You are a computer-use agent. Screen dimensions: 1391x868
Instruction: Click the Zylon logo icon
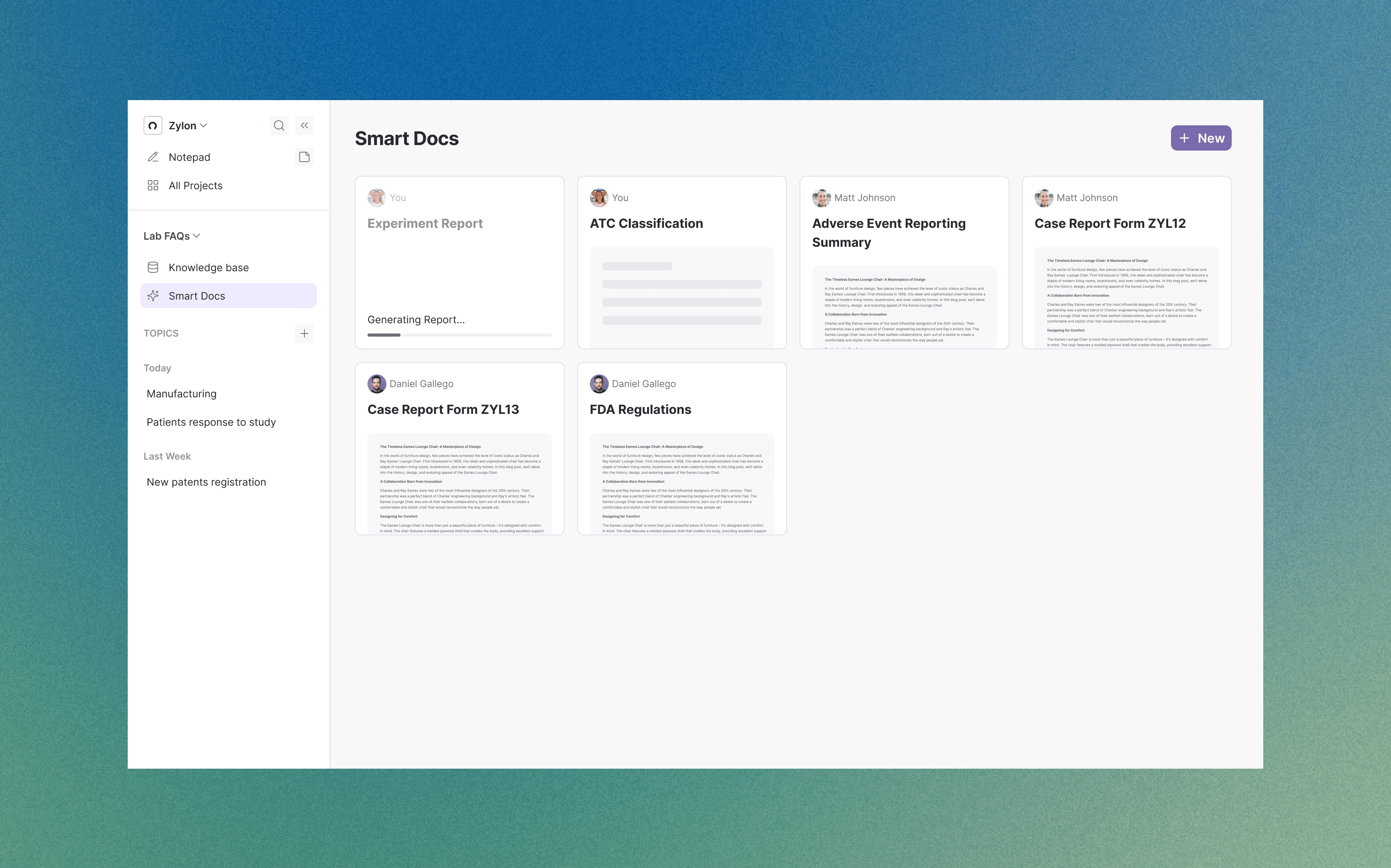tap(153, 125)
